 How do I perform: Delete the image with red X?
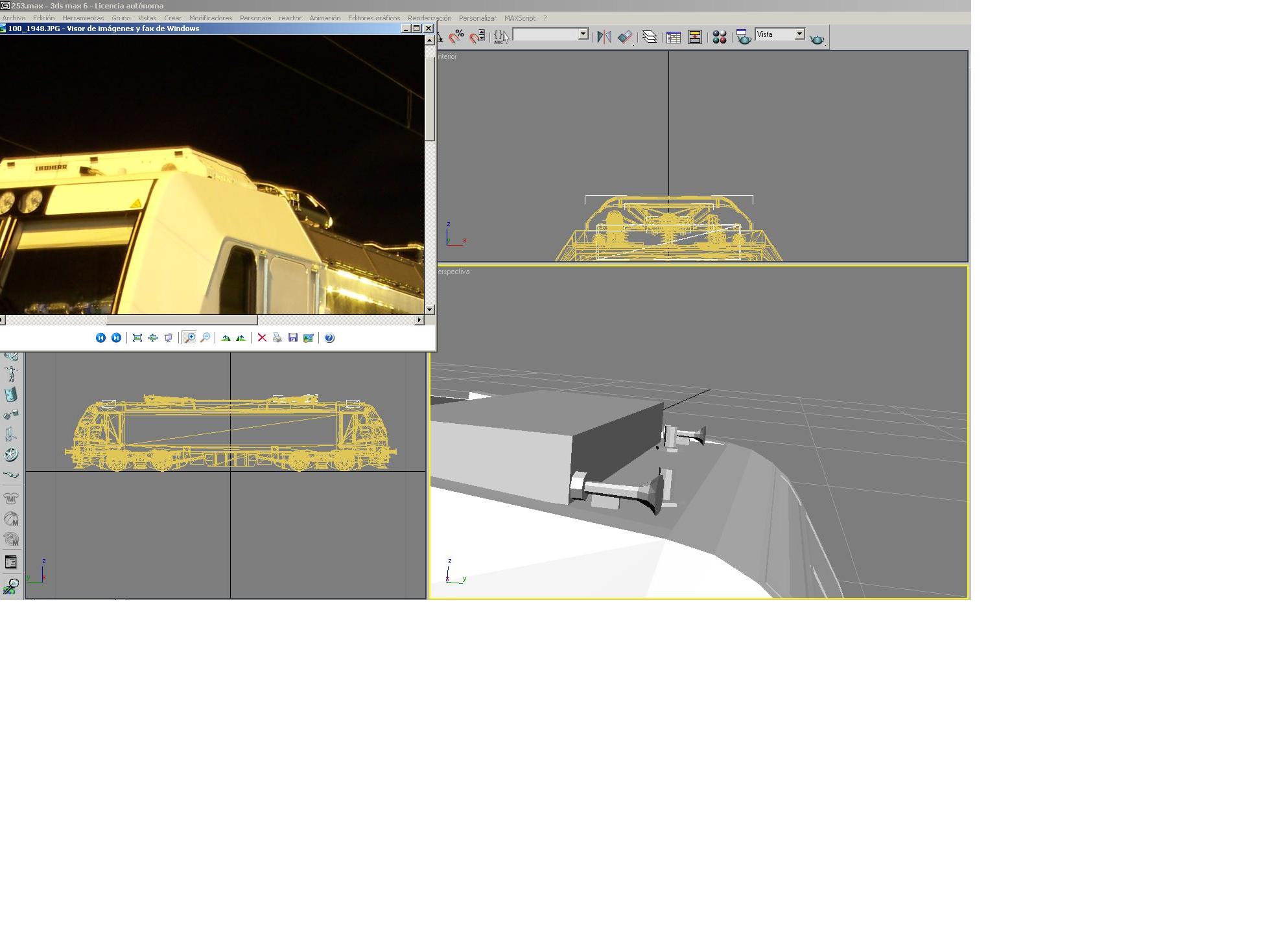(262, 338)
